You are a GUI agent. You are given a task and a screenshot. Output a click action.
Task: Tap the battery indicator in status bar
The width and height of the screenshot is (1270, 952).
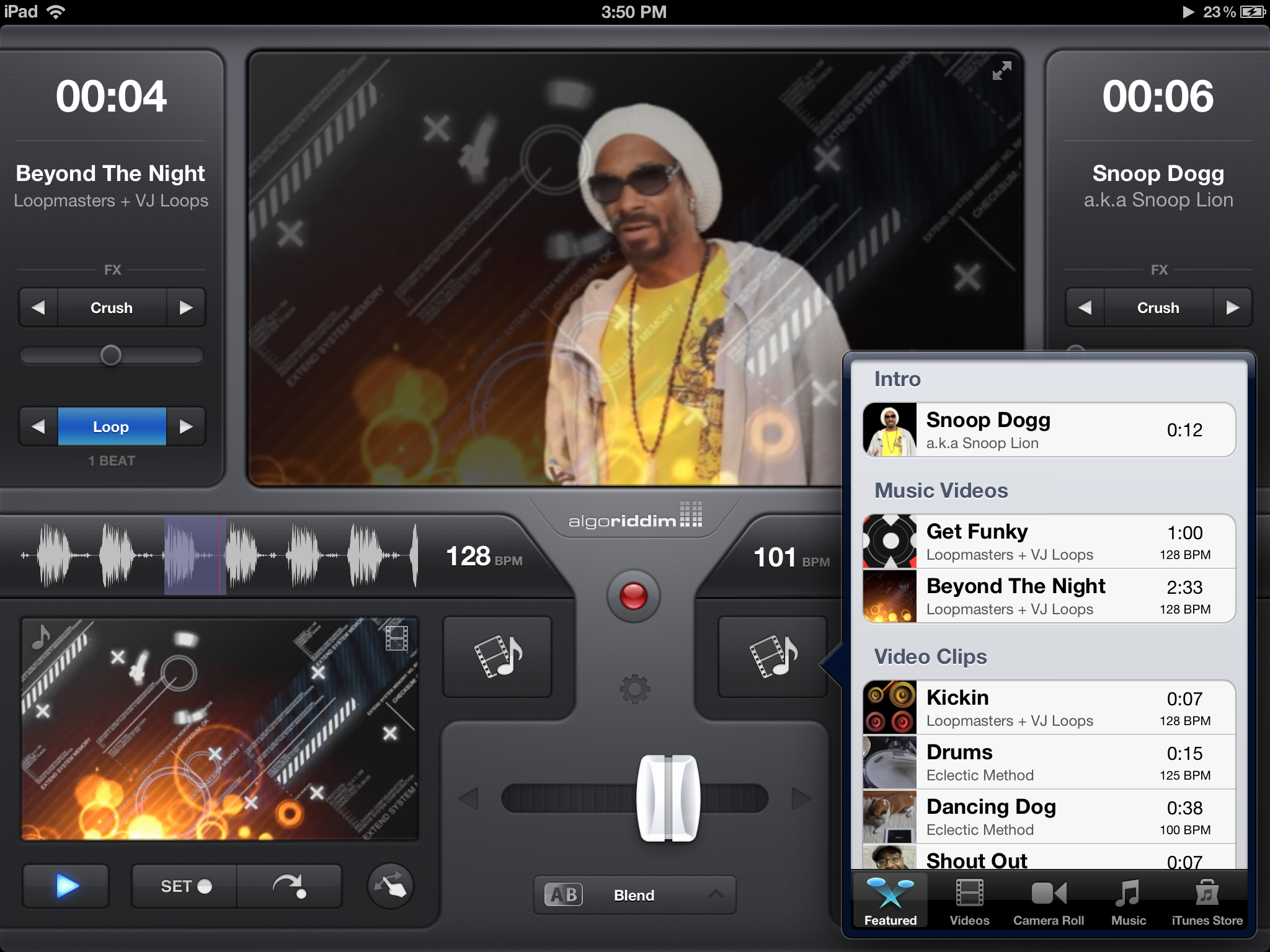tap(1252, 12)
